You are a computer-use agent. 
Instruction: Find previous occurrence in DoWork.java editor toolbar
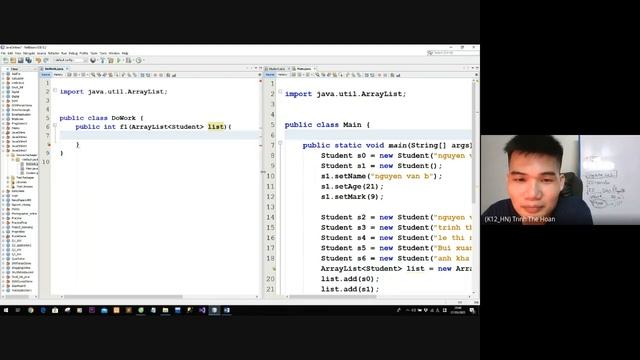point(99,75)
